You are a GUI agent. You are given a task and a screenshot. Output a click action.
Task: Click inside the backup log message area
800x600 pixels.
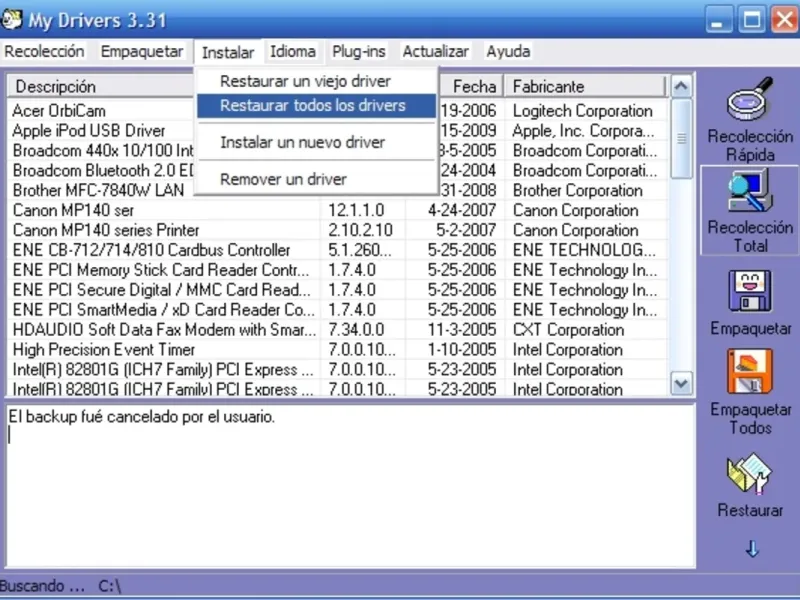[x=351, y=486]
